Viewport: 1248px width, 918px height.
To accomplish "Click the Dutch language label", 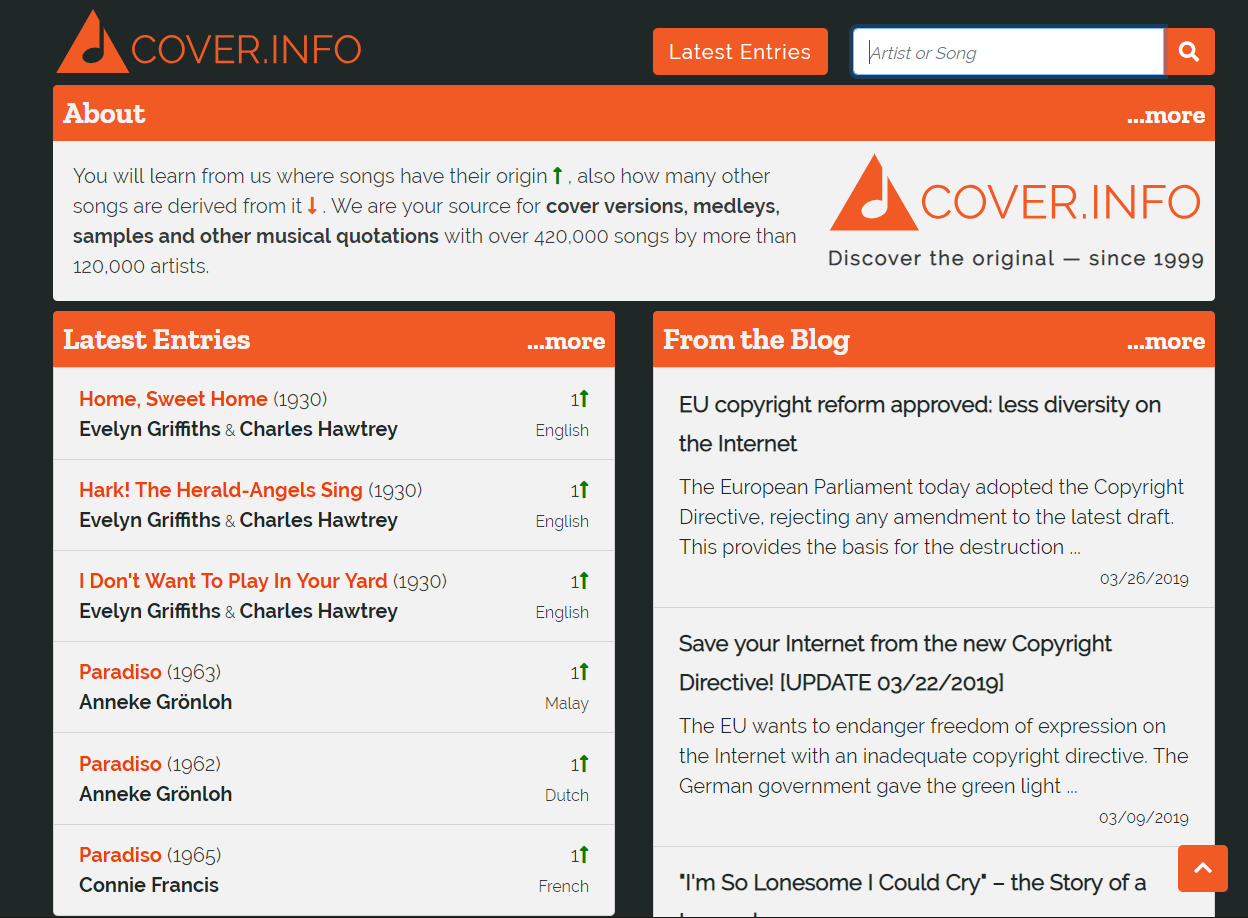I will click(x=567, y=796).
